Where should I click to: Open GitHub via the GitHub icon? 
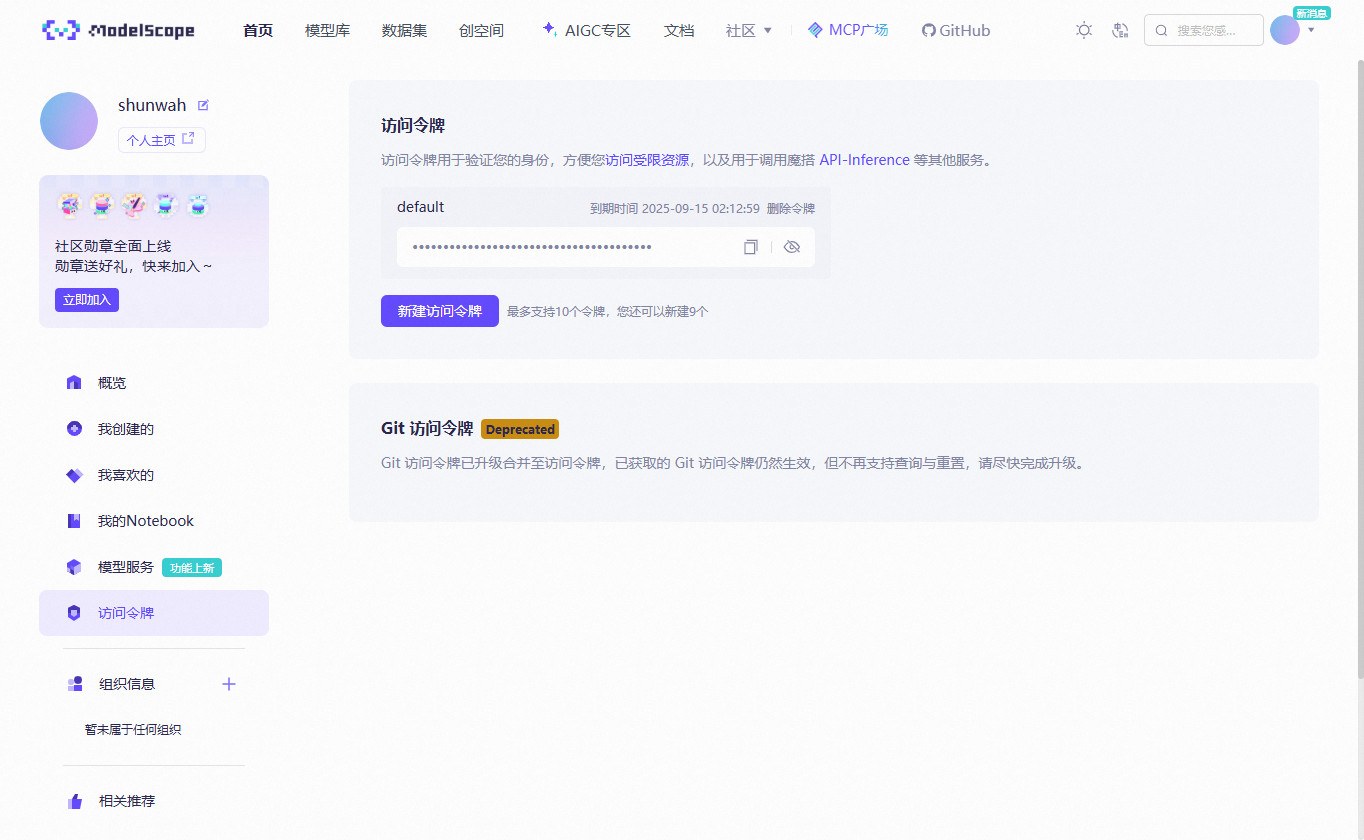click(x=928, y=30)
